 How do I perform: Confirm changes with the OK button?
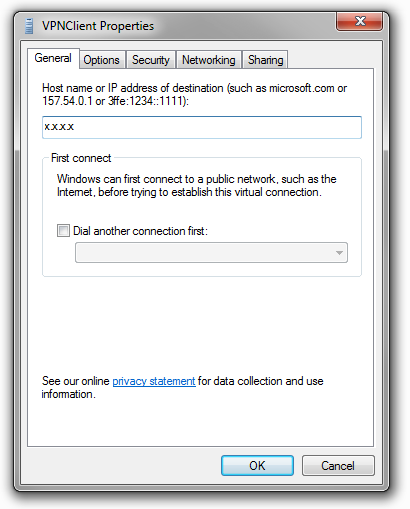(257, 465)
